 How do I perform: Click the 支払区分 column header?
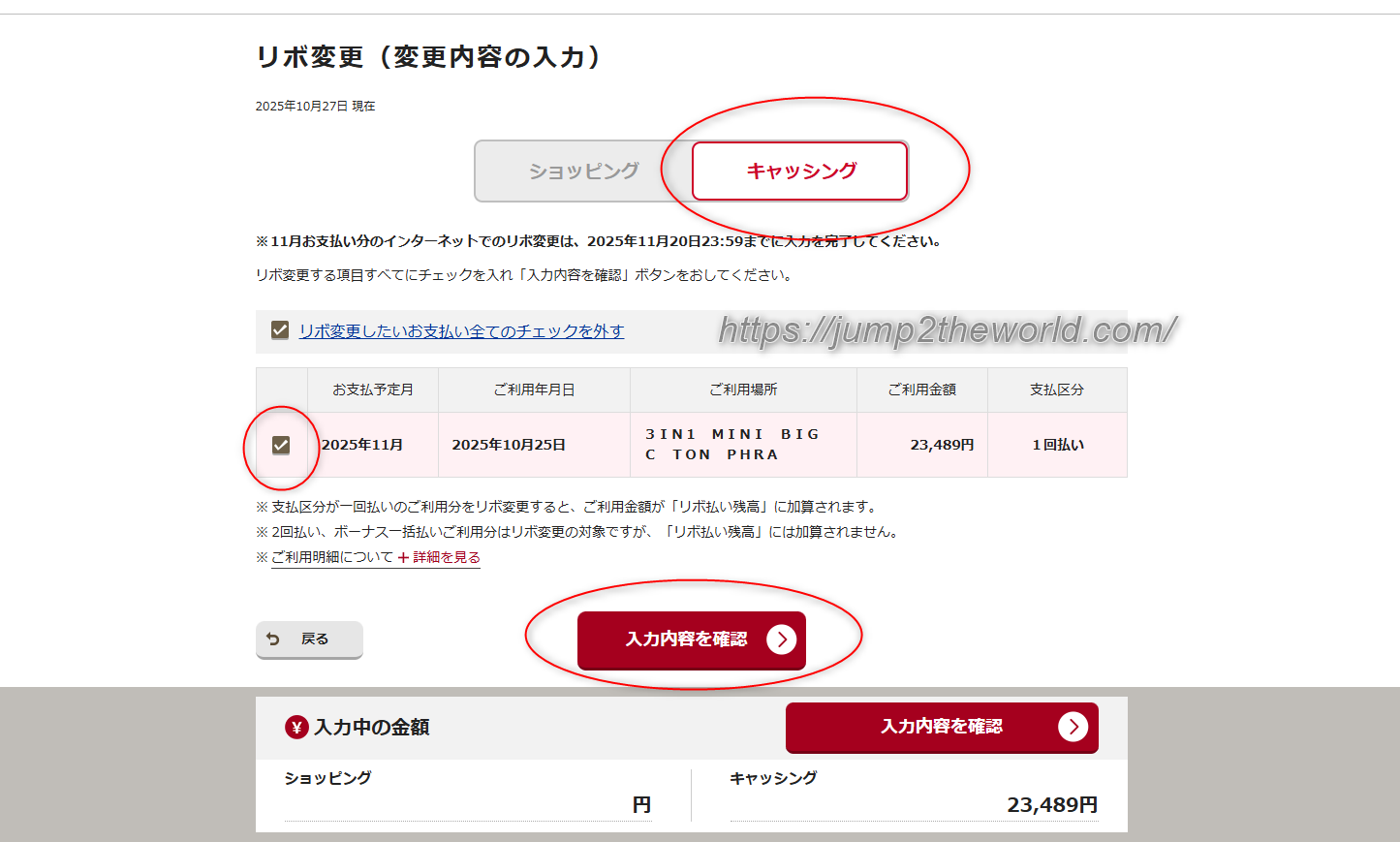click(1057, 390)
